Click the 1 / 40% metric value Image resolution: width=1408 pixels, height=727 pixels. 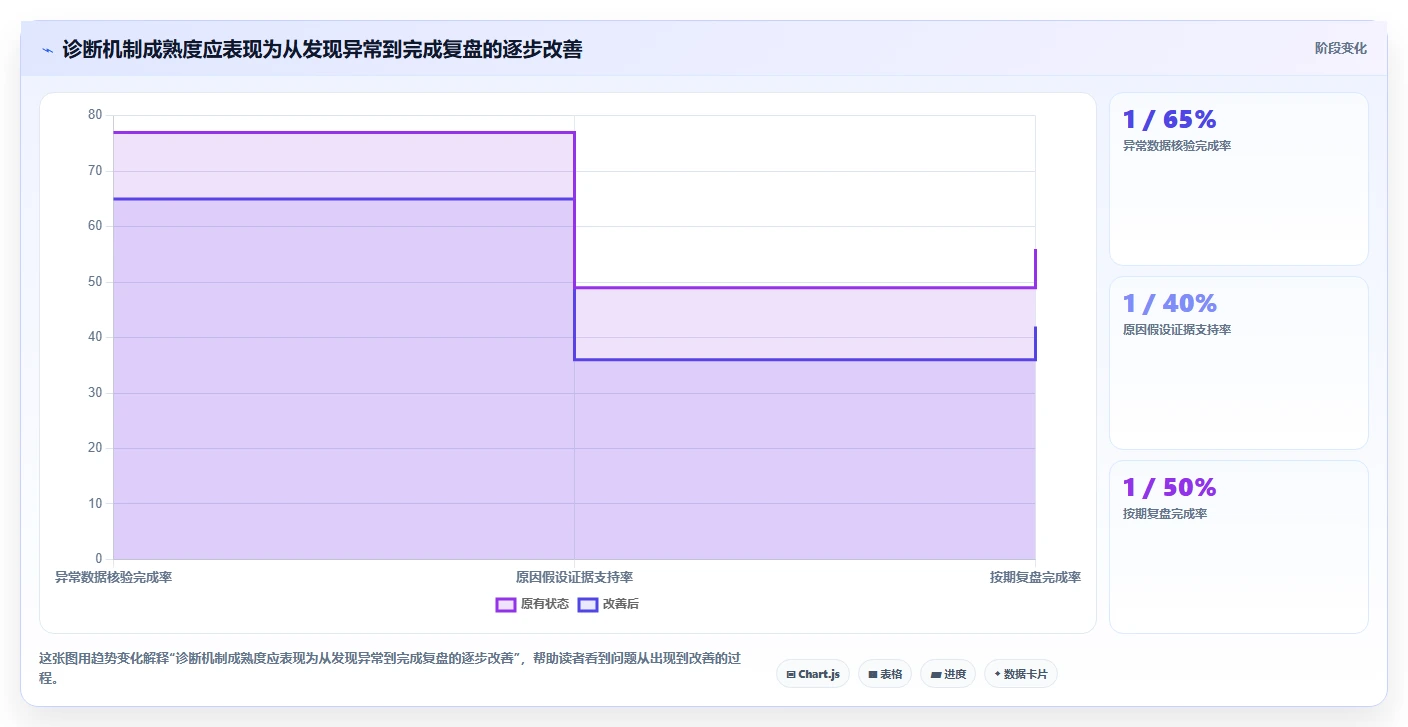point(1169,303)
